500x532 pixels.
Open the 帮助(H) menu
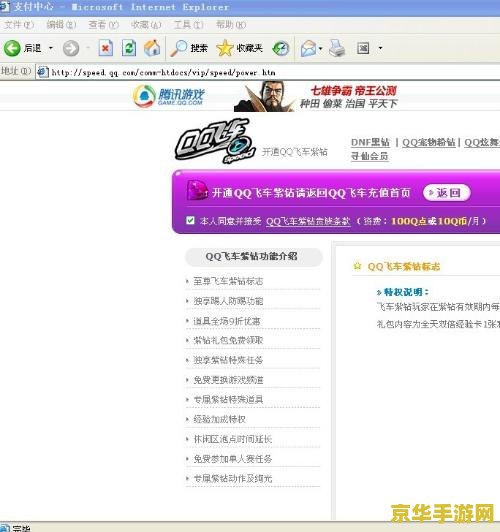(x=231, y=25)
